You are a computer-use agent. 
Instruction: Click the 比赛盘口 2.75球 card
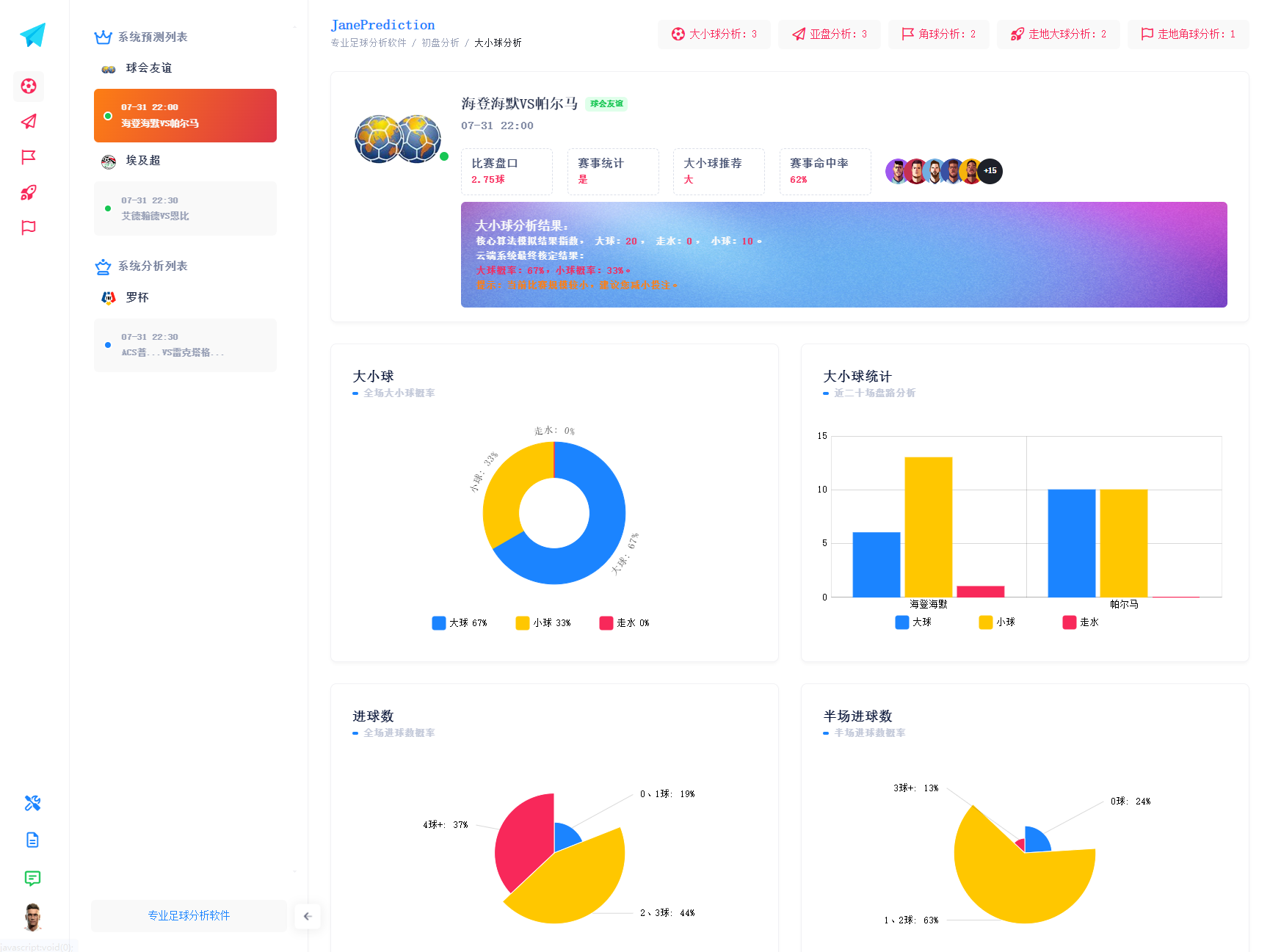(507, 172)
